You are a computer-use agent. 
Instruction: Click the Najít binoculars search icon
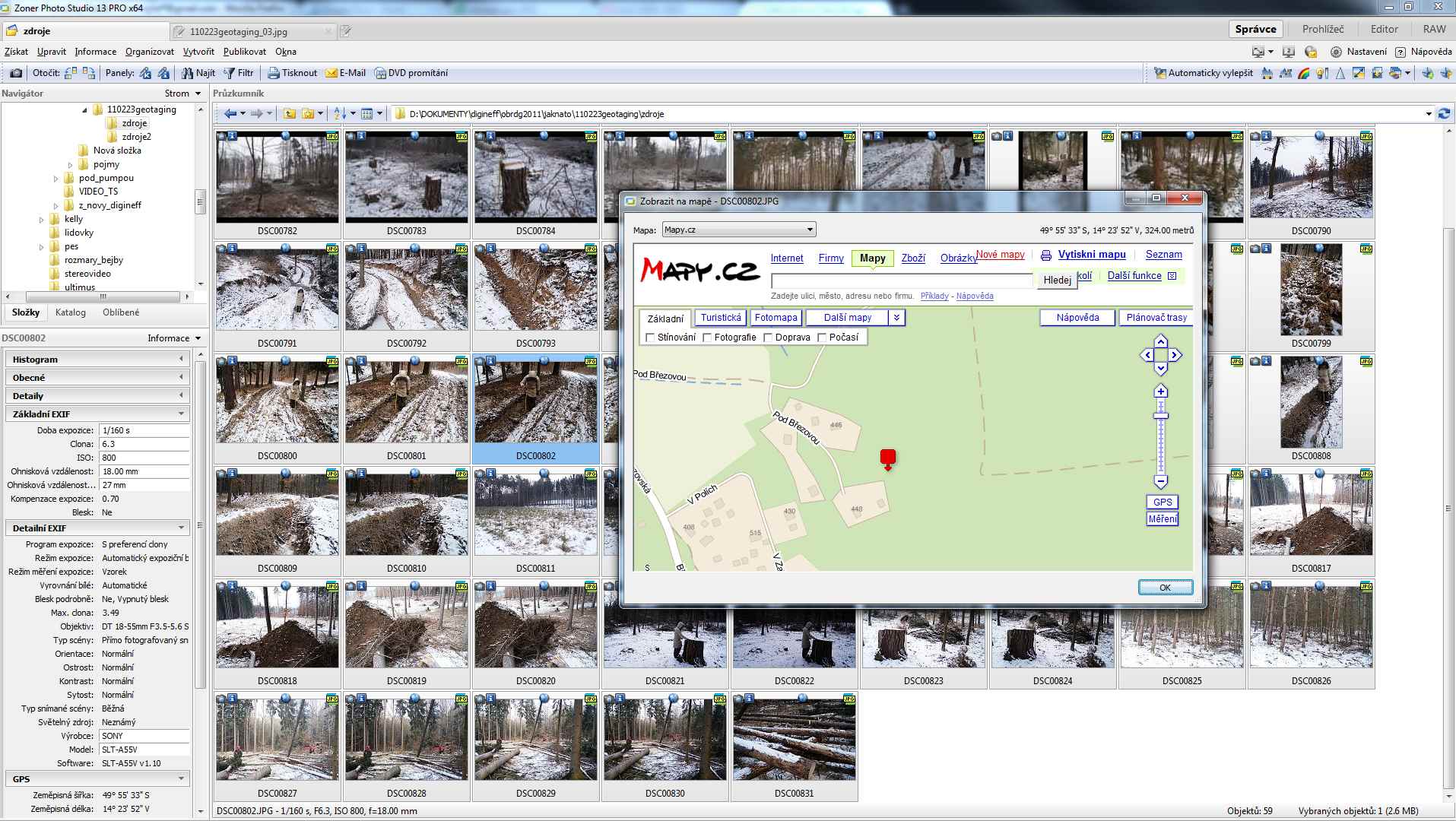point(188,73)
